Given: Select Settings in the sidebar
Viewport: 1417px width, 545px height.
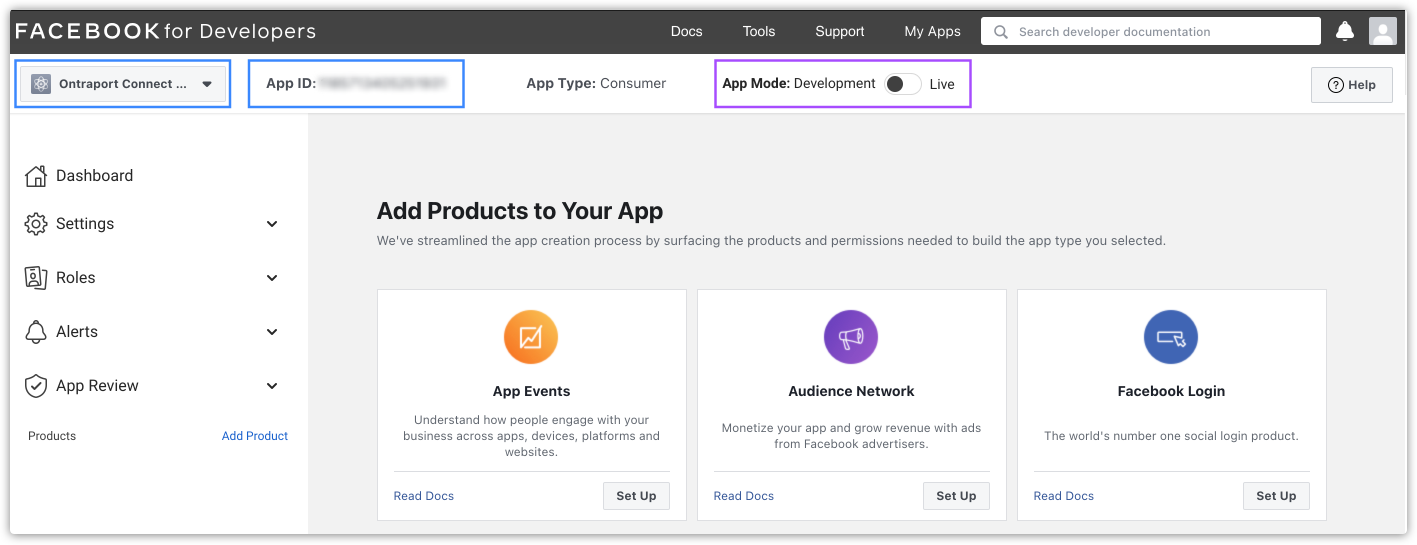Looking at the screenshot, I should click(85, 224).
